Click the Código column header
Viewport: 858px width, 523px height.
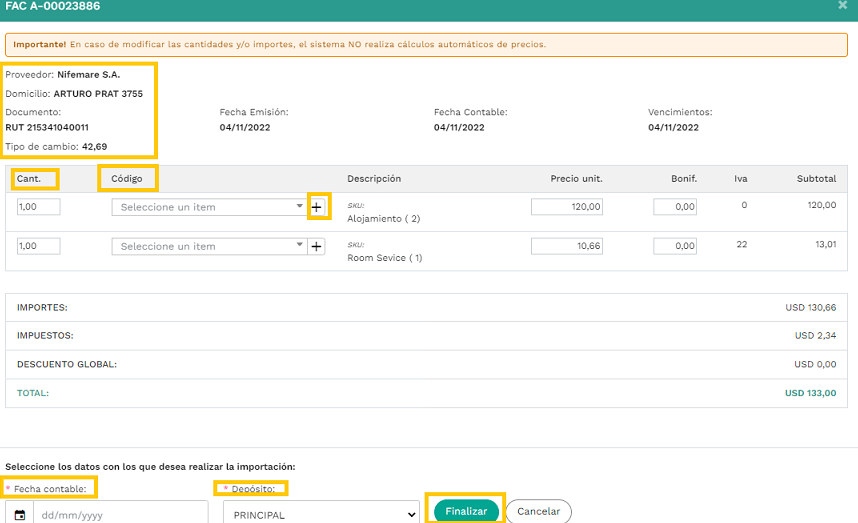[126, 178]
